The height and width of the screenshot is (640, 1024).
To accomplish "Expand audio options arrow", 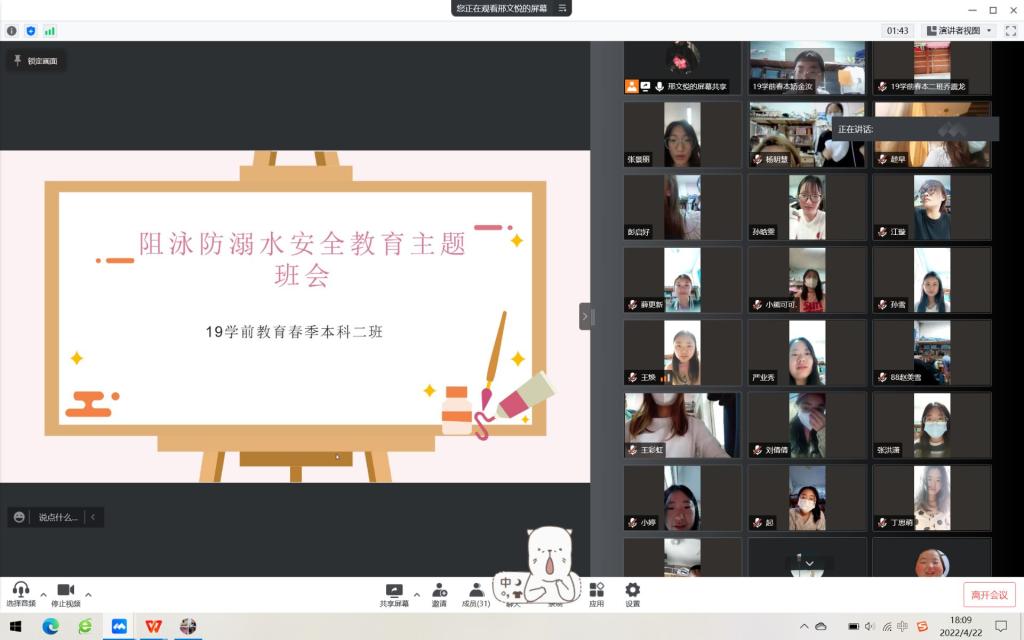I will pyautogui.click(x=43, y=594).
